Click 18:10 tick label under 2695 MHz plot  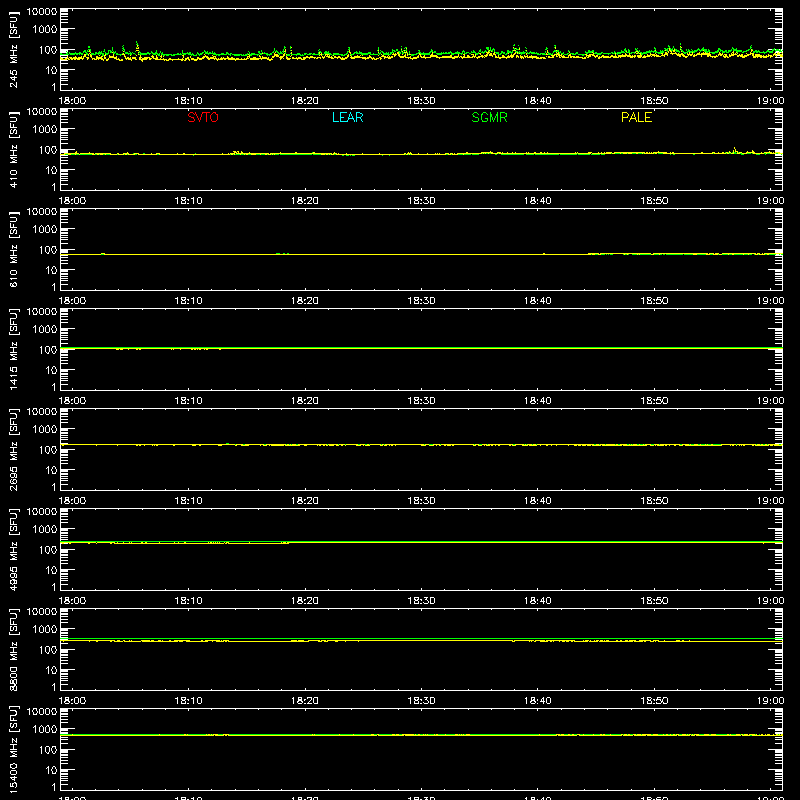[x=188, y=501]
